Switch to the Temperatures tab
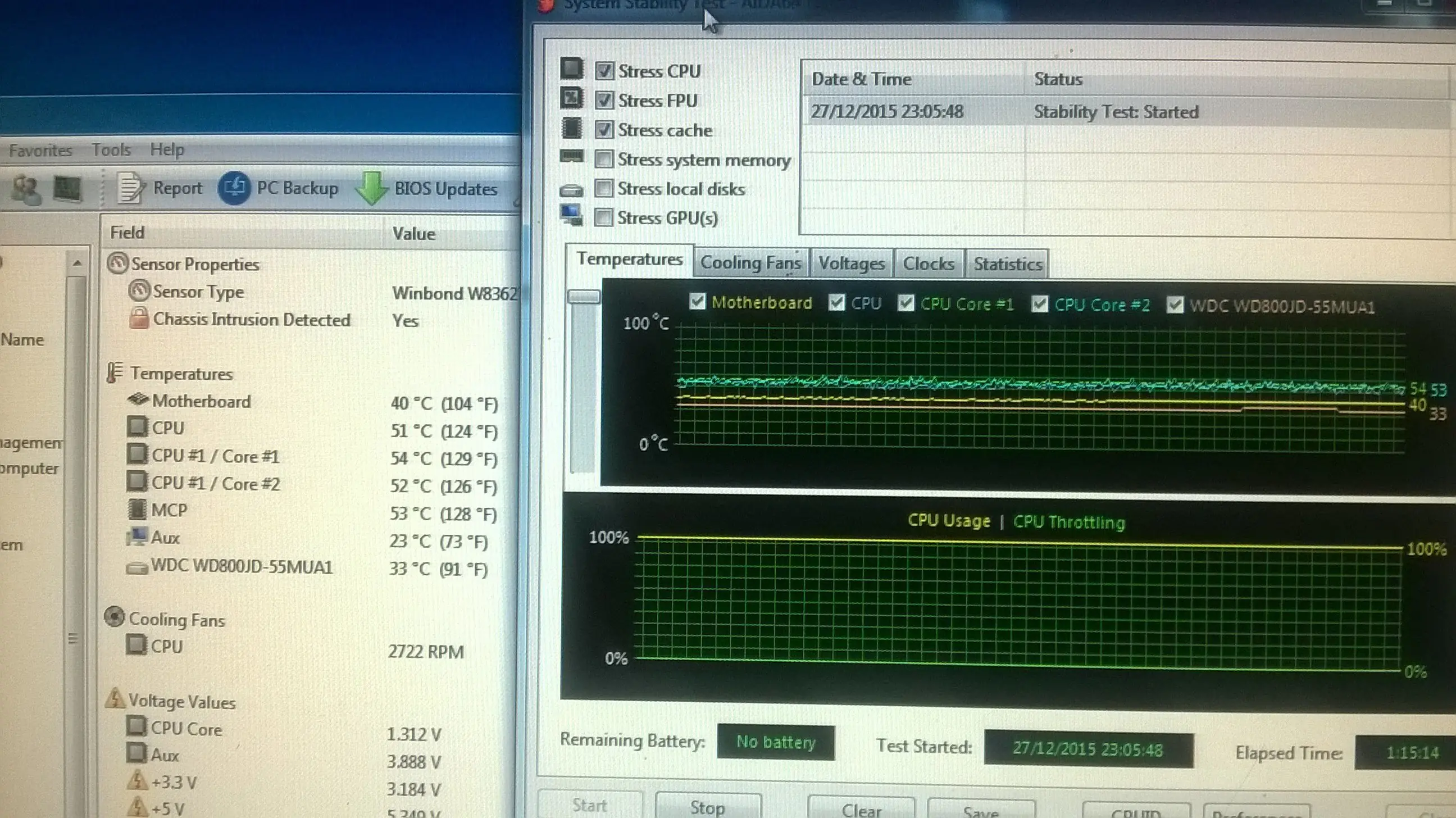1456x818 pixels. click(x=630, y=260)
